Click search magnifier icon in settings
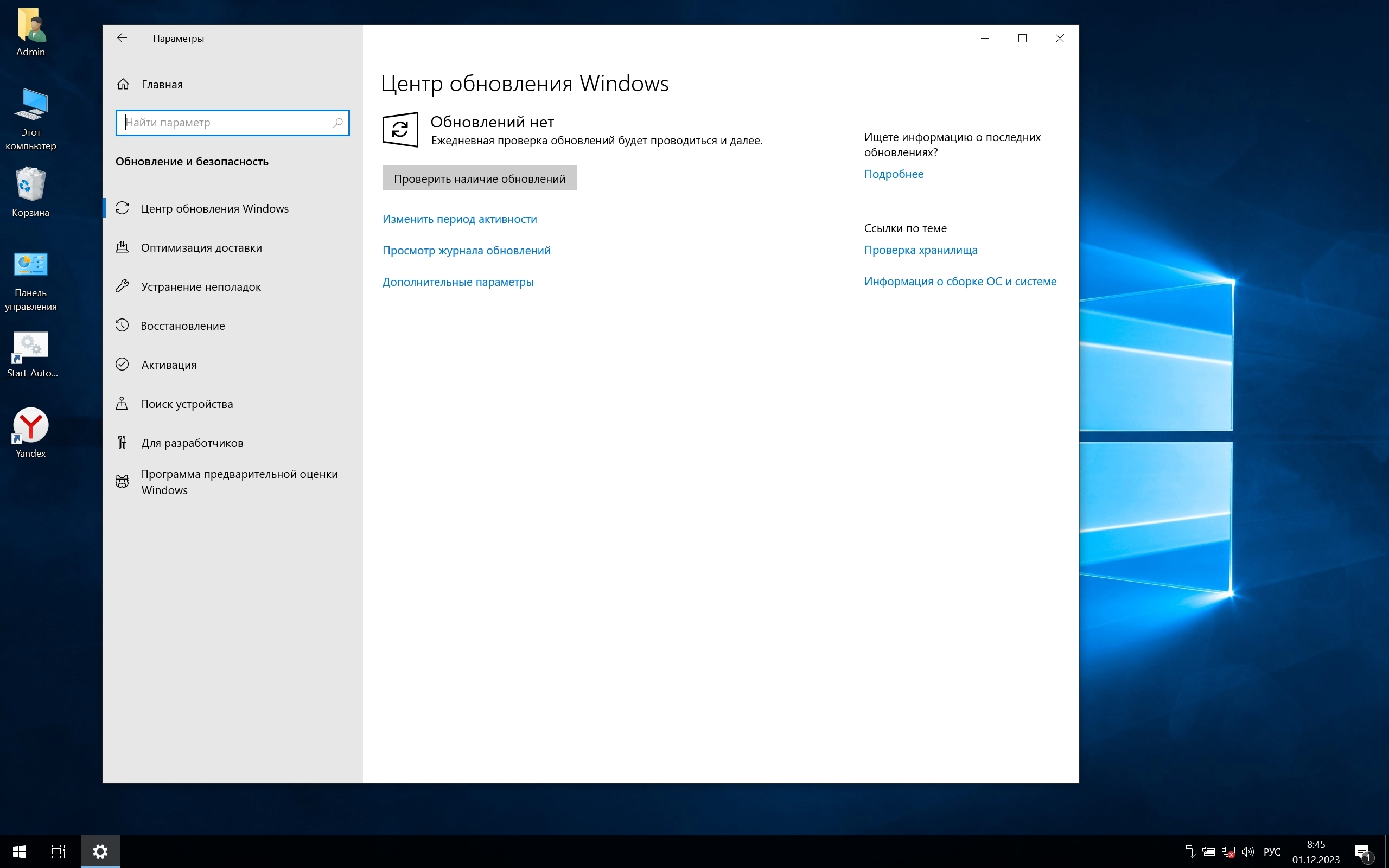 [x=338, y=122]
